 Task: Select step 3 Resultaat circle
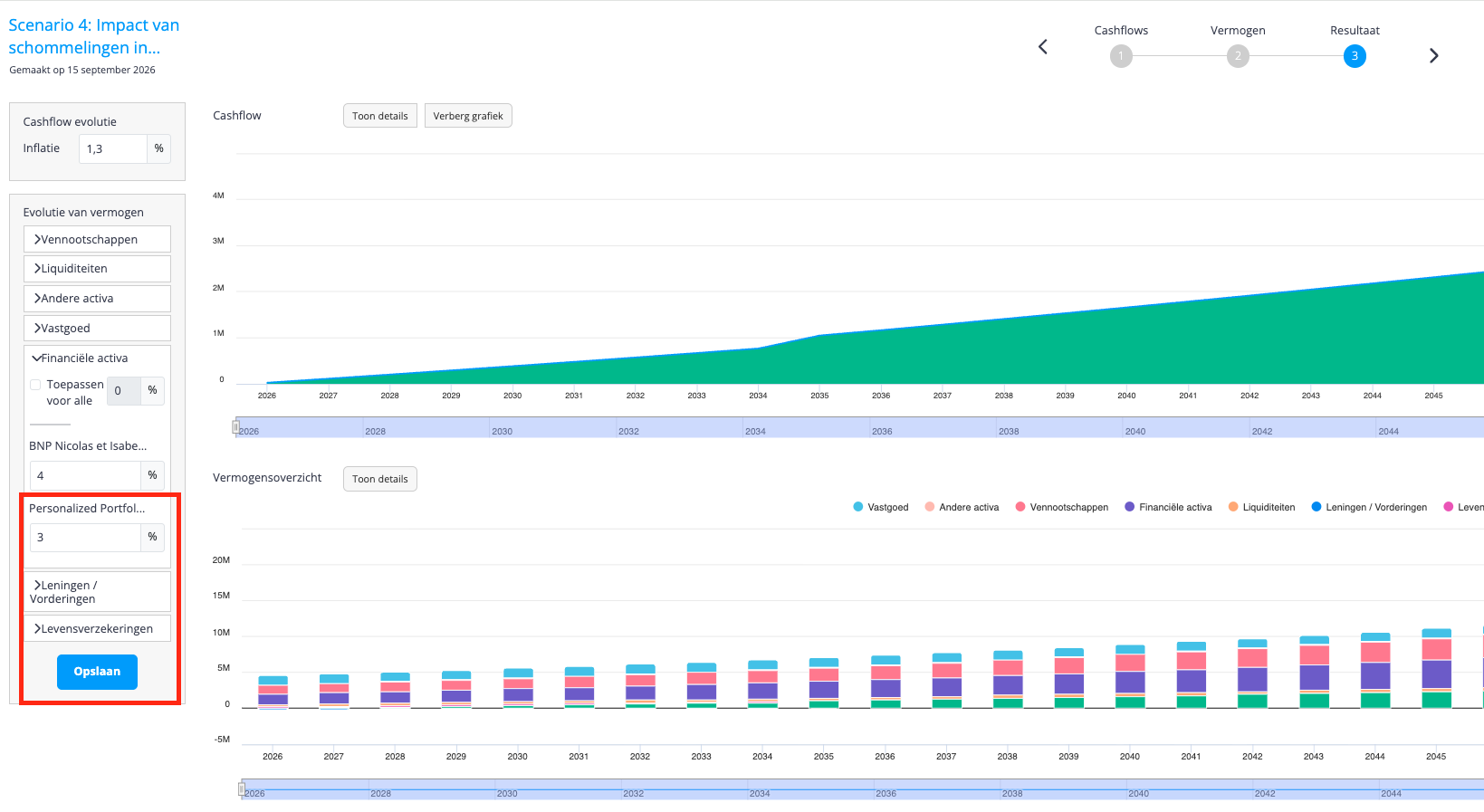1355,56
